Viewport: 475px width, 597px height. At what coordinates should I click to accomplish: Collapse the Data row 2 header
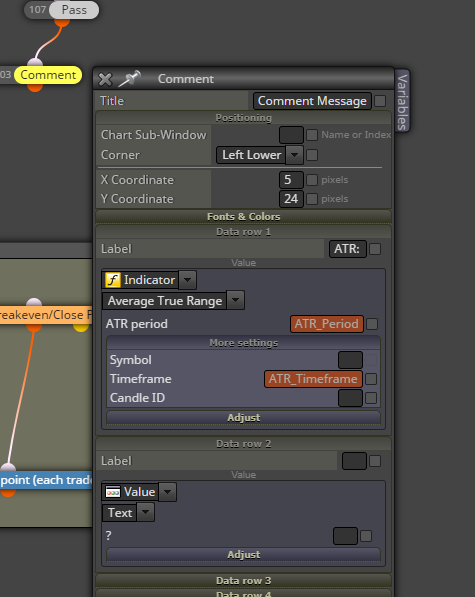click(244, 444)
